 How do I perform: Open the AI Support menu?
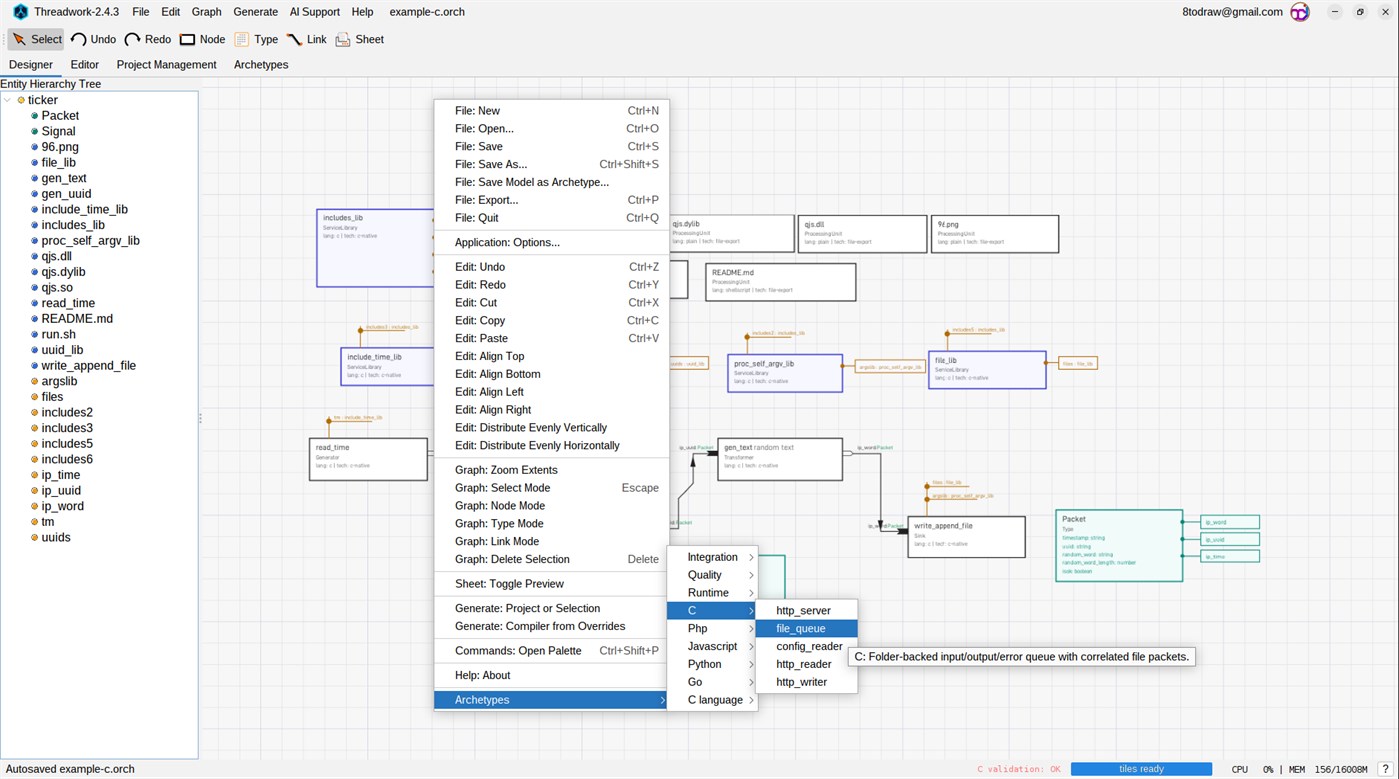(x=315, y=12)
